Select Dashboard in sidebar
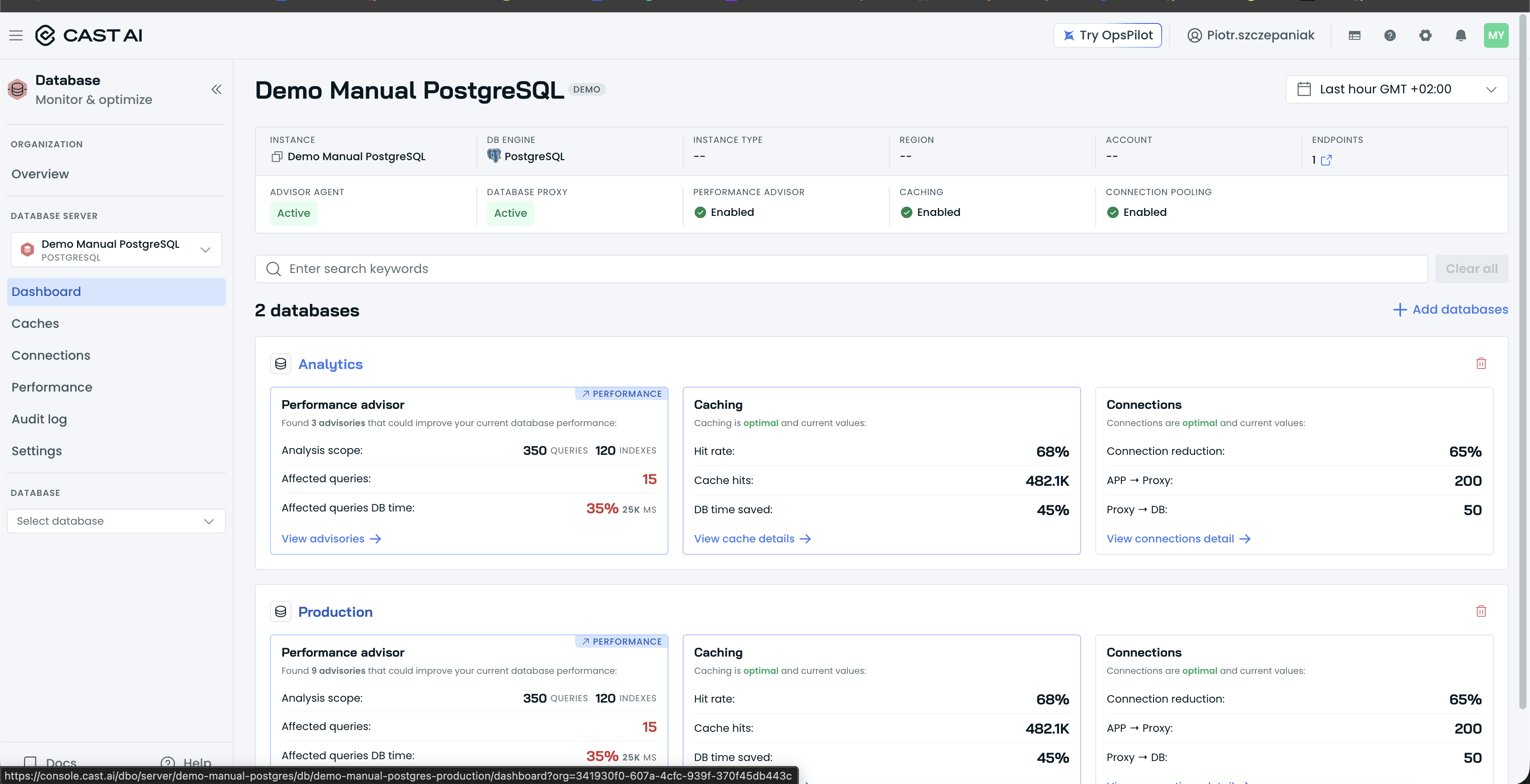Screen dimensions: 1530x784 click(116, 292)
